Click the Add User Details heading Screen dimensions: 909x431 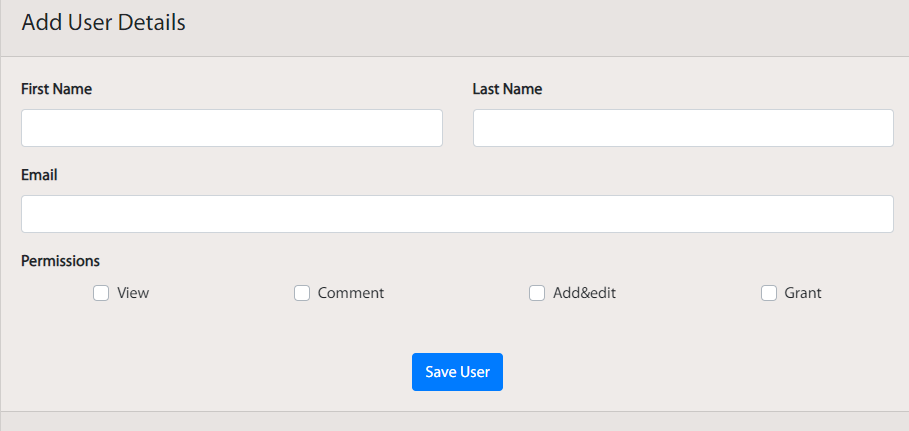[103, 23]
